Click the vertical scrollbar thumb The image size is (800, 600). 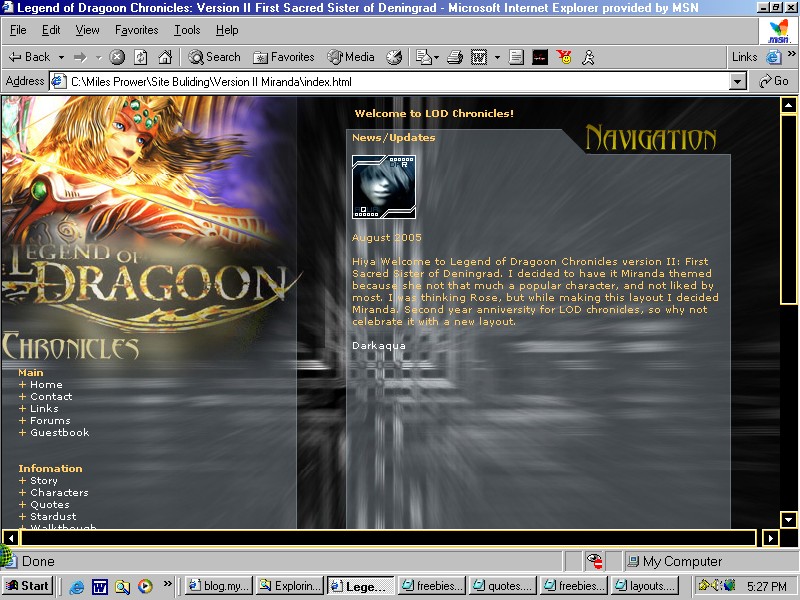[x=789, y=209]
